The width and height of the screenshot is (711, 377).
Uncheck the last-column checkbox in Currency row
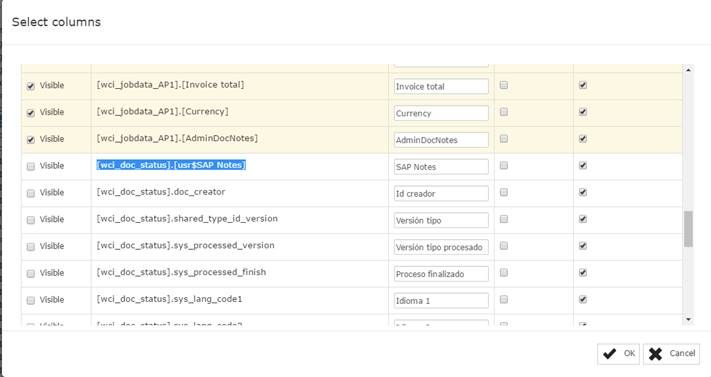pyautogui.click(x=583, y=112)
